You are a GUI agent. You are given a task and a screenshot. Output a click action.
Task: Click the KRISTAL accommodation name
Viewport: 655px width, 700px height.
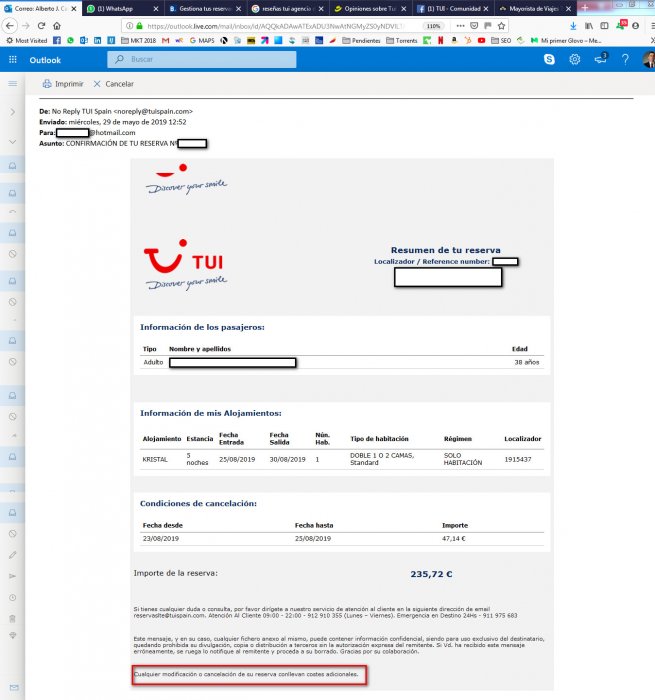pyautogui.click(x=155, y=459)
